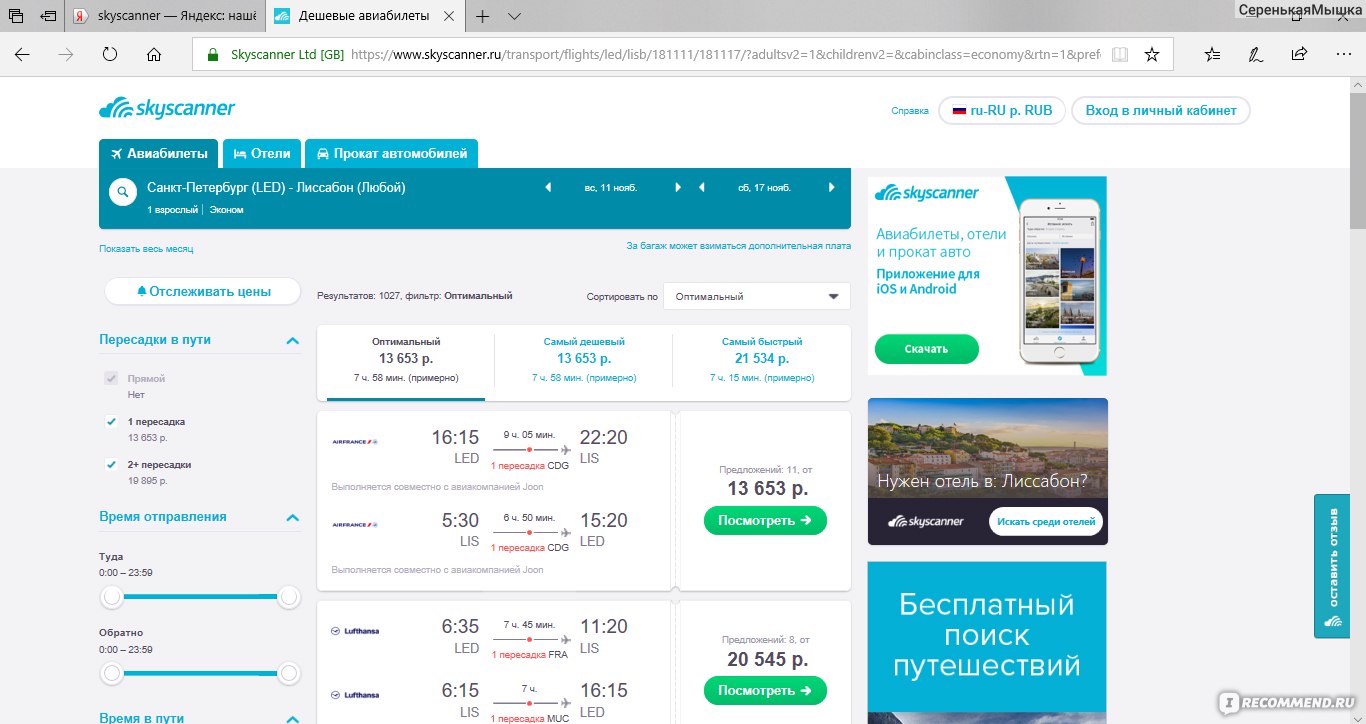Open the Сортировать по dropdown
The width and height of the screenshot is (1366, 724).
[x=757, y=296]
